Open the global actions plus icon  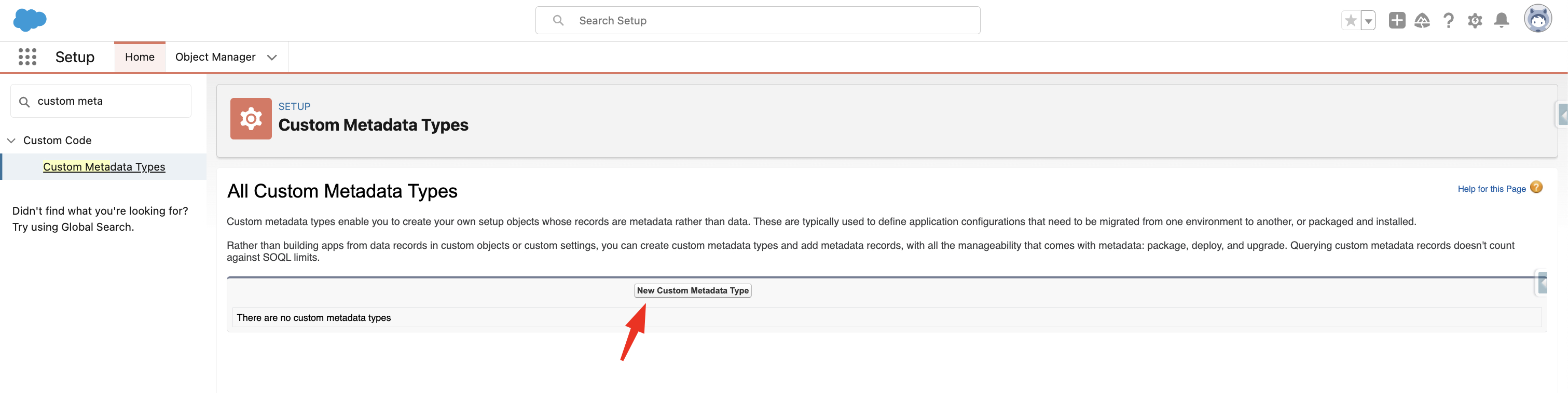click(x=1396, y=20)
